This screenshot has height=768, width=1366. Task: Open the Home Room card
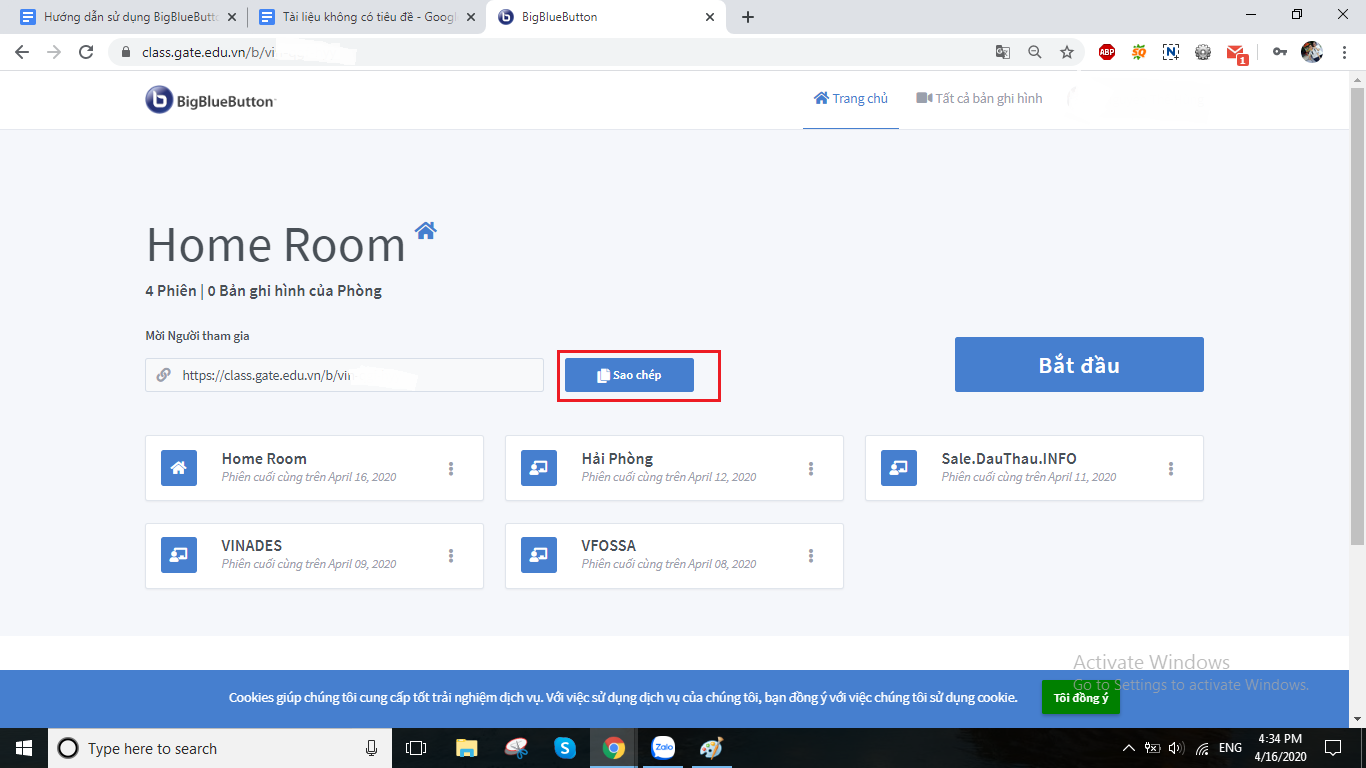314,467
